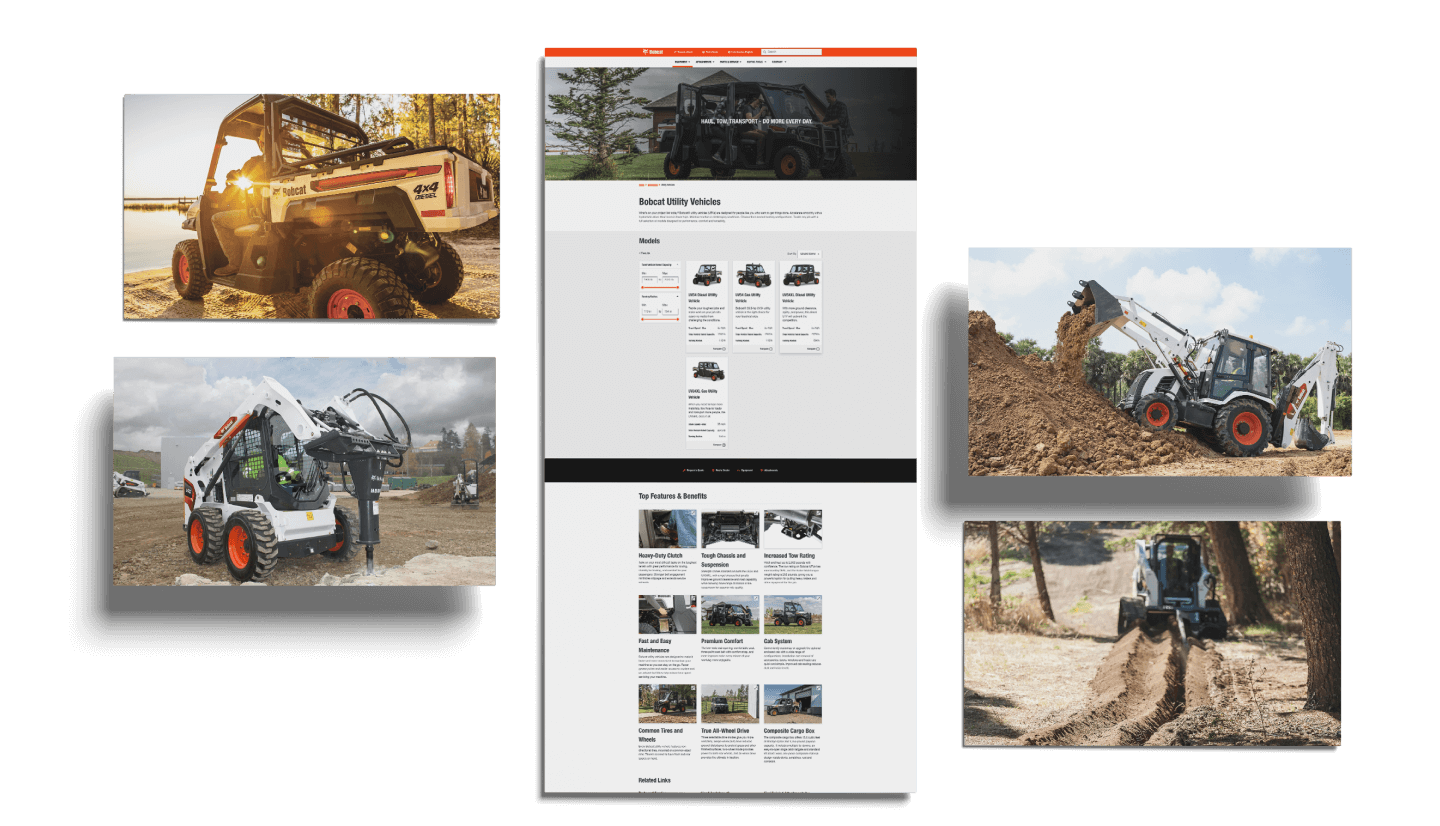Click the UV34 Diesel Utility Vehicle product image

click(707, 275)
